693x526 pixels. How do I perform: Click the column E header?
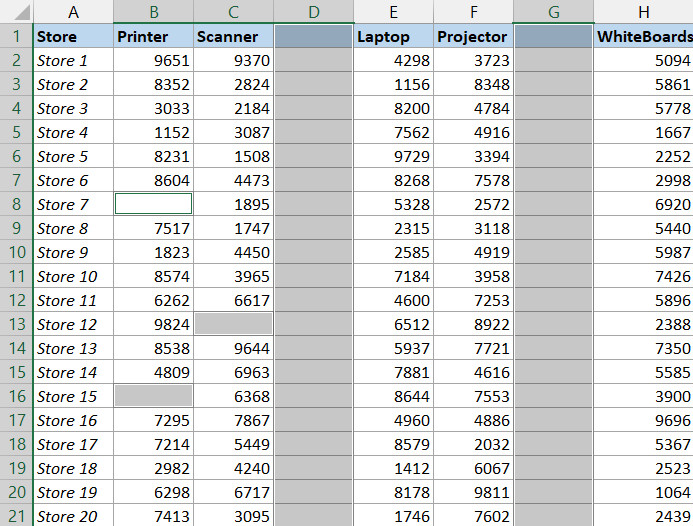pyautogui.click(x=394, y=12)
